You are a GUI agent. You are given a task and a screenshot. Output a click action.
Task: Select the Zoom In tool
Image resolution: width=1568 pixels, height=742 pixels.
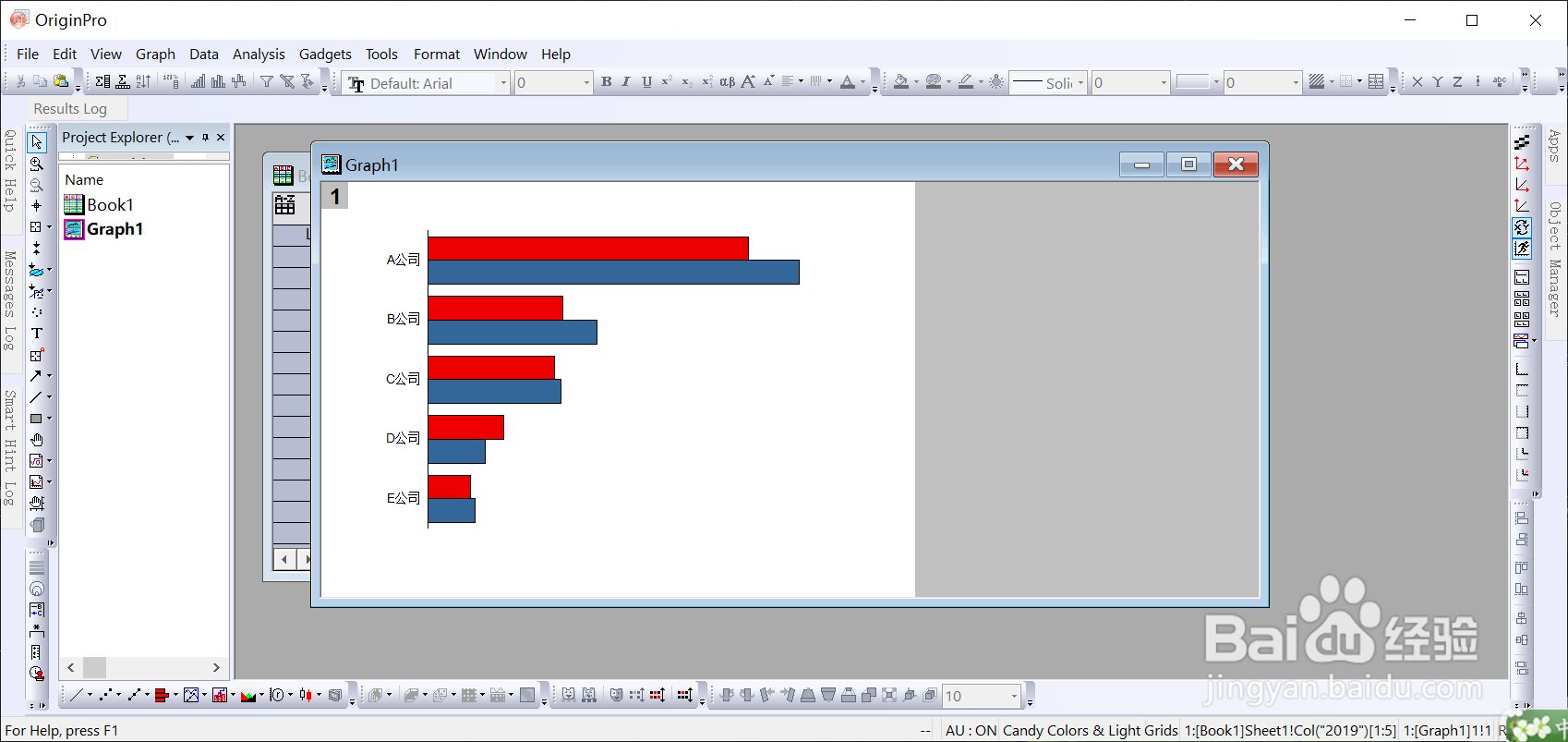37,164
